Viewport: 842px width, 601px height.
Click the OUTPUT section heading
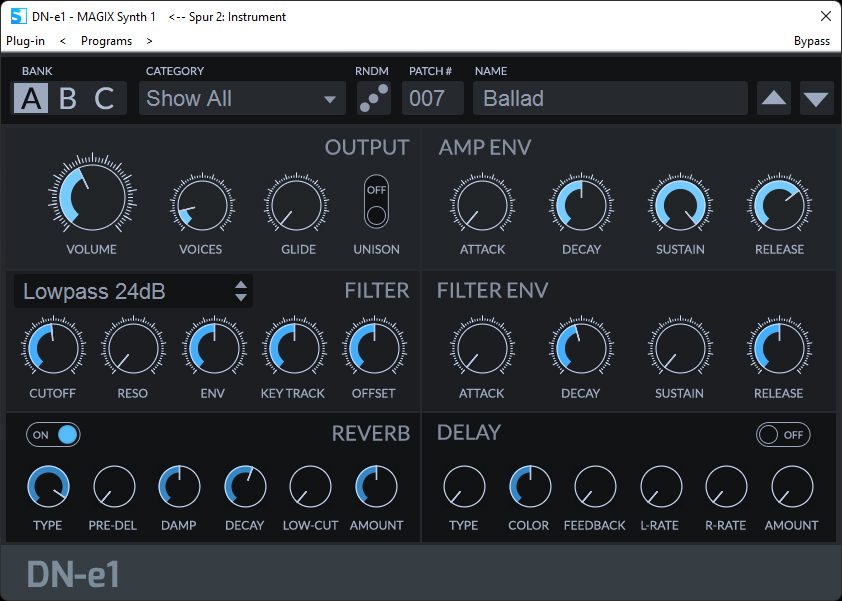tap(367, 147)
